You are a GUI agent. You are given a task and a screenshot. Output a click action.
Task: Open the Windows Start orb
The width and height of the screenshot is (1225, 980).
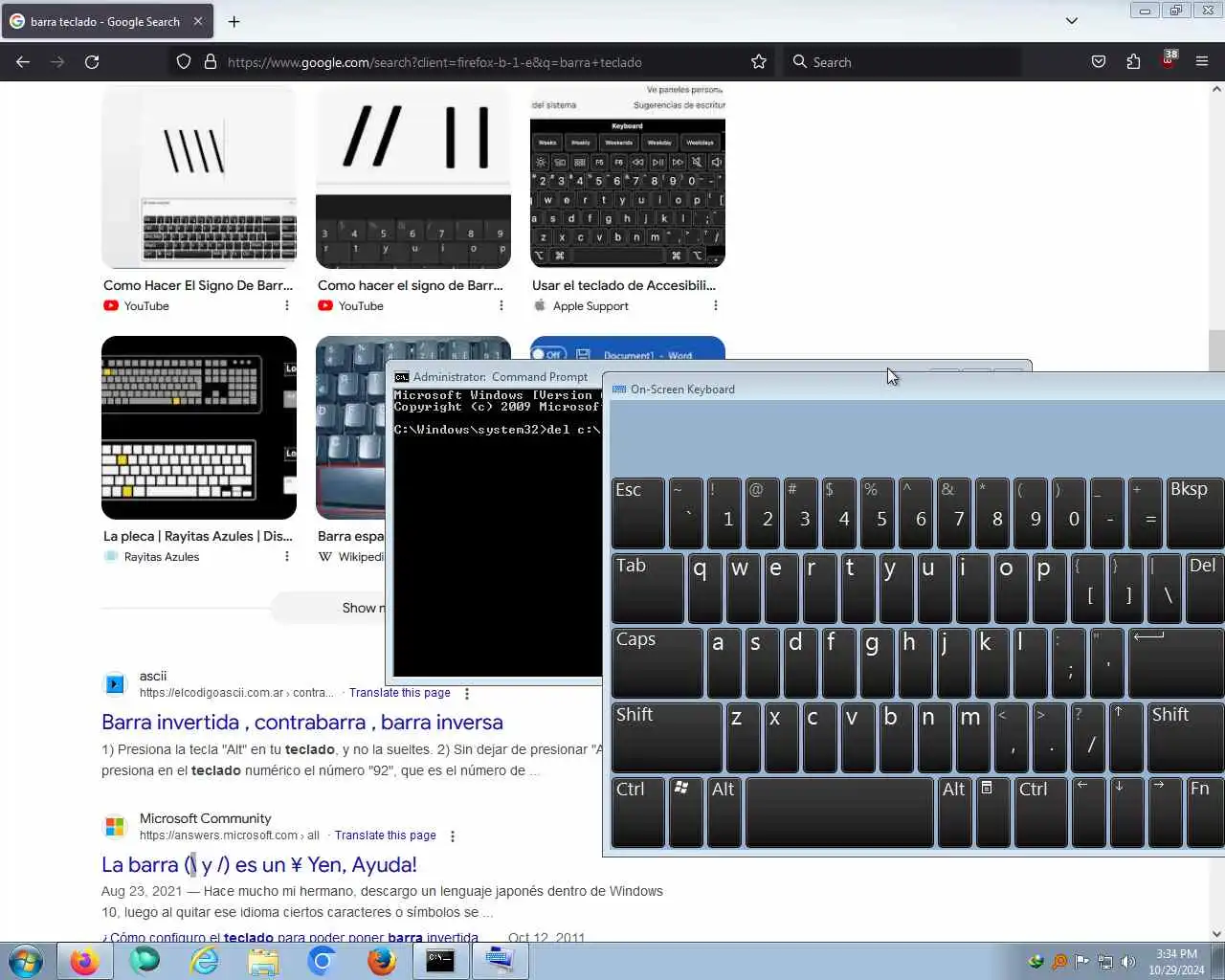click(x=26, y=960)
